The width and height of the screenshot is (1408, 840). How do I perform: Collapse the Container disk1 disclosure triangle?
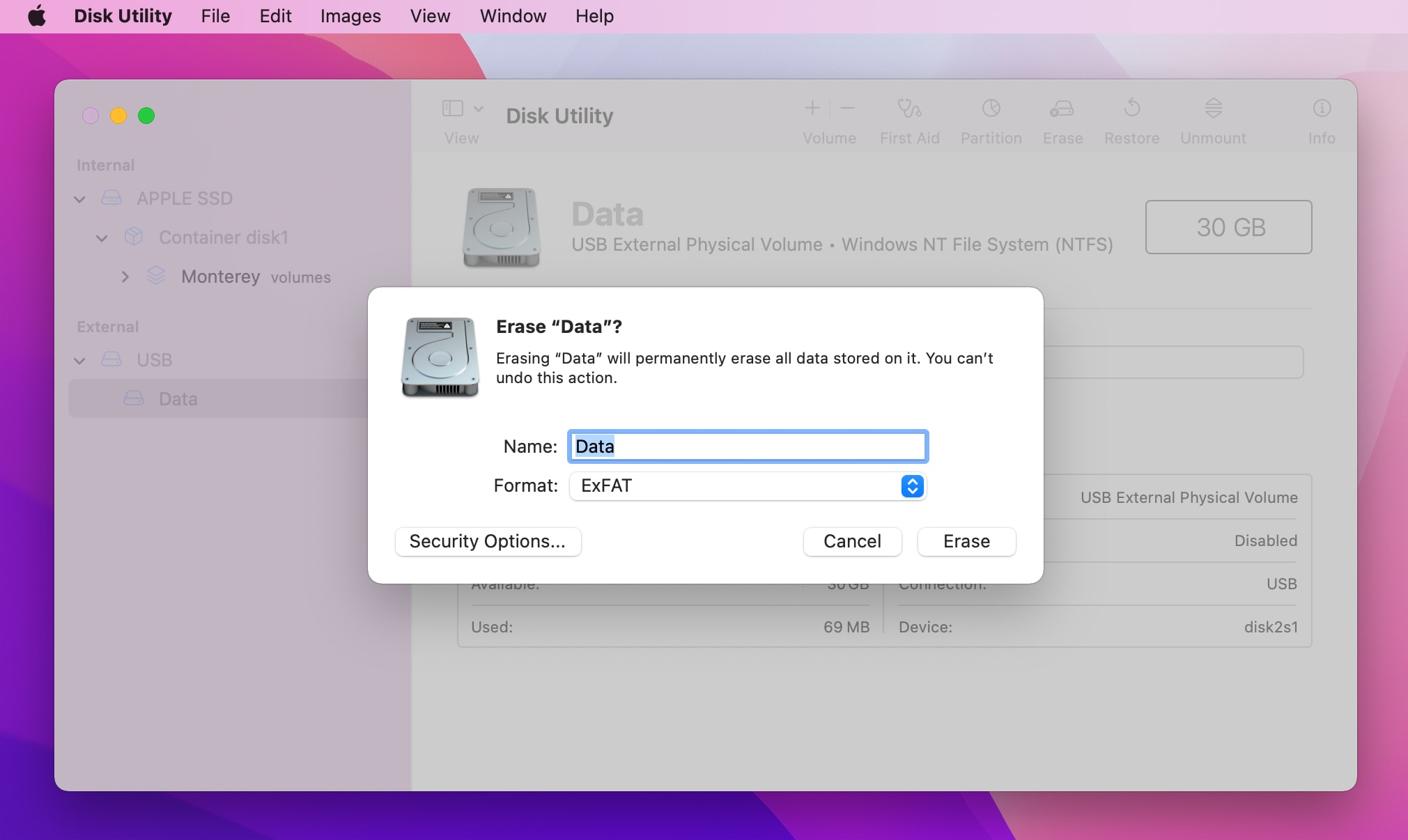(x=102, y=238)
